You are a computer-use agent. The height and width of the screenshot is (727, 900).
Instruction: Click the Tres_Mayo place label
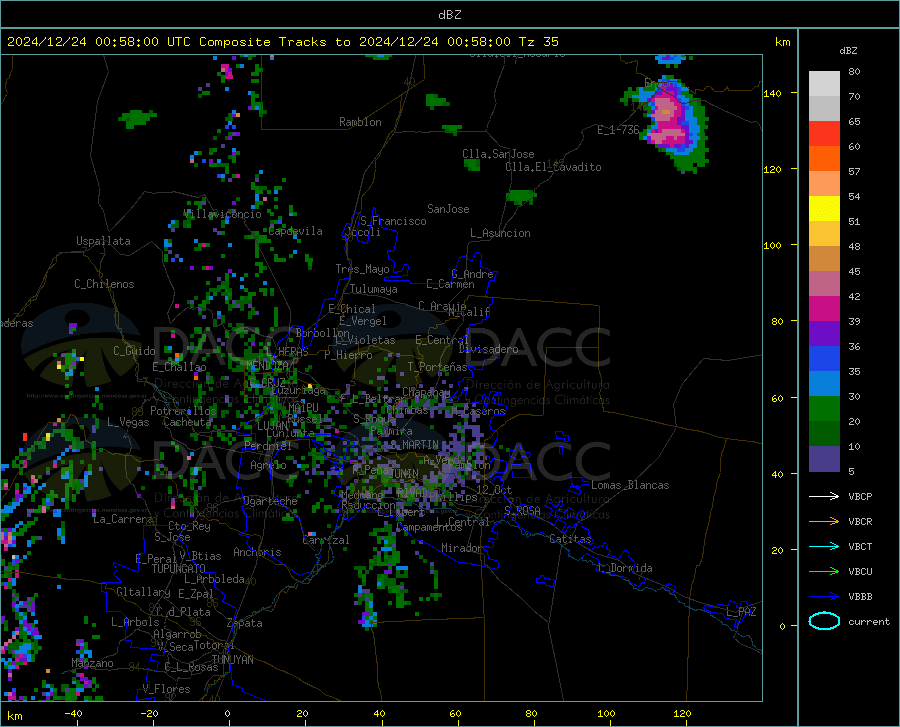point(362,269)
